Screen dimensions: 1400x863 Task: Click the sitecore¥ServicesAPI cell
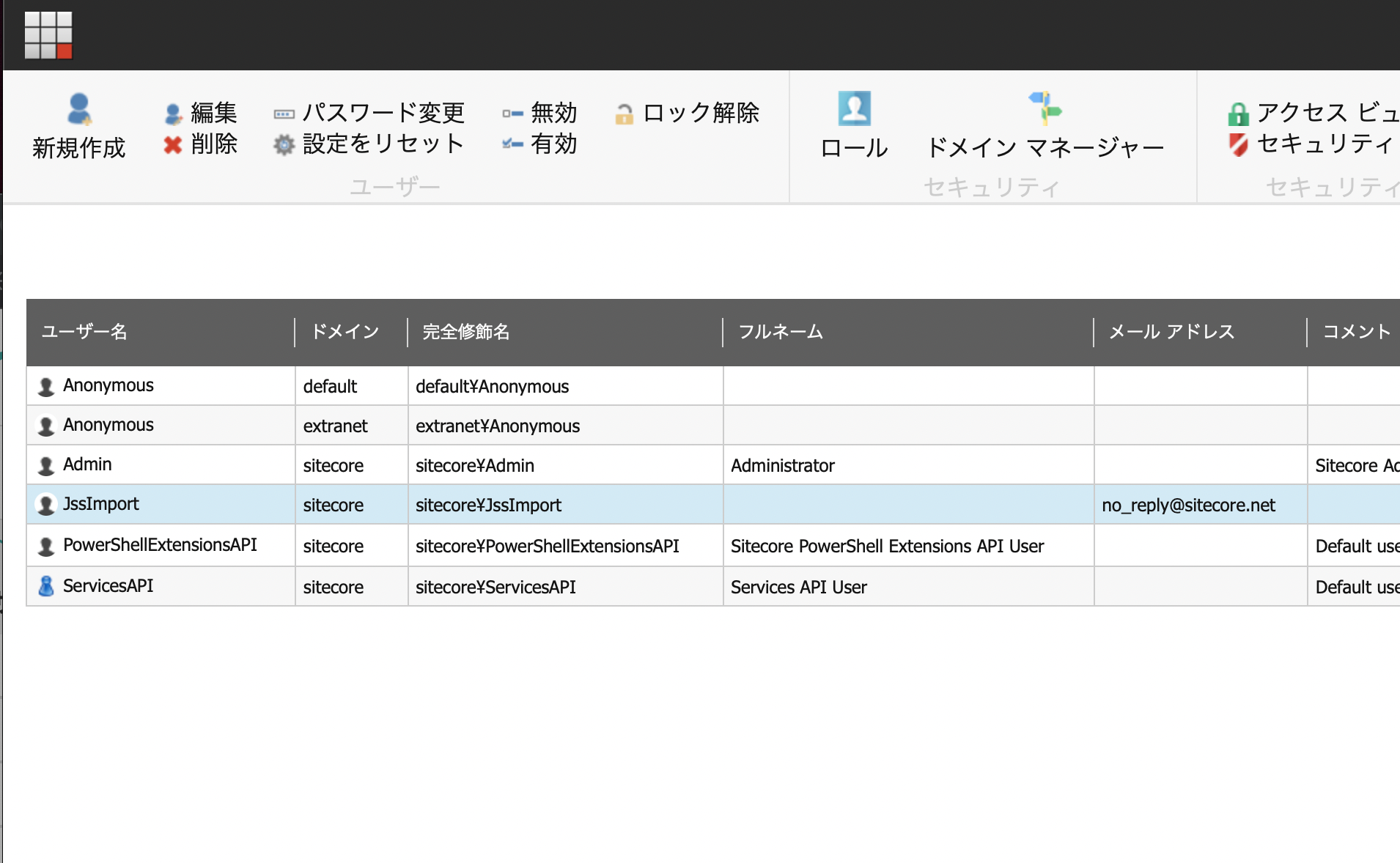click(x=565, y=587)
